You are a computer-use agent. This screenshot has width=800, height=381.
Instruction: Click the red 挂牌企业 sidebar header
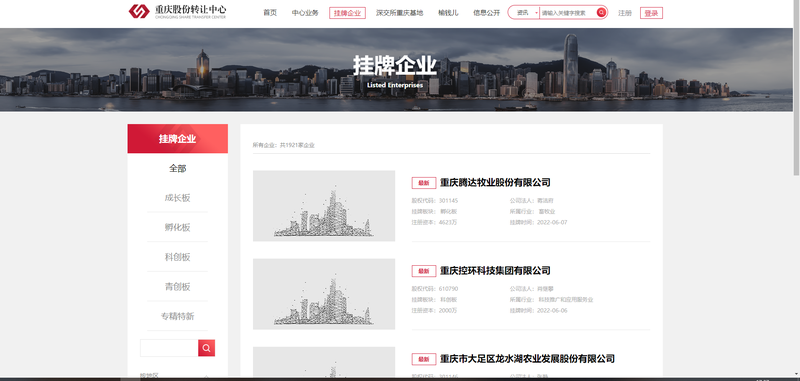click(178, 139)
